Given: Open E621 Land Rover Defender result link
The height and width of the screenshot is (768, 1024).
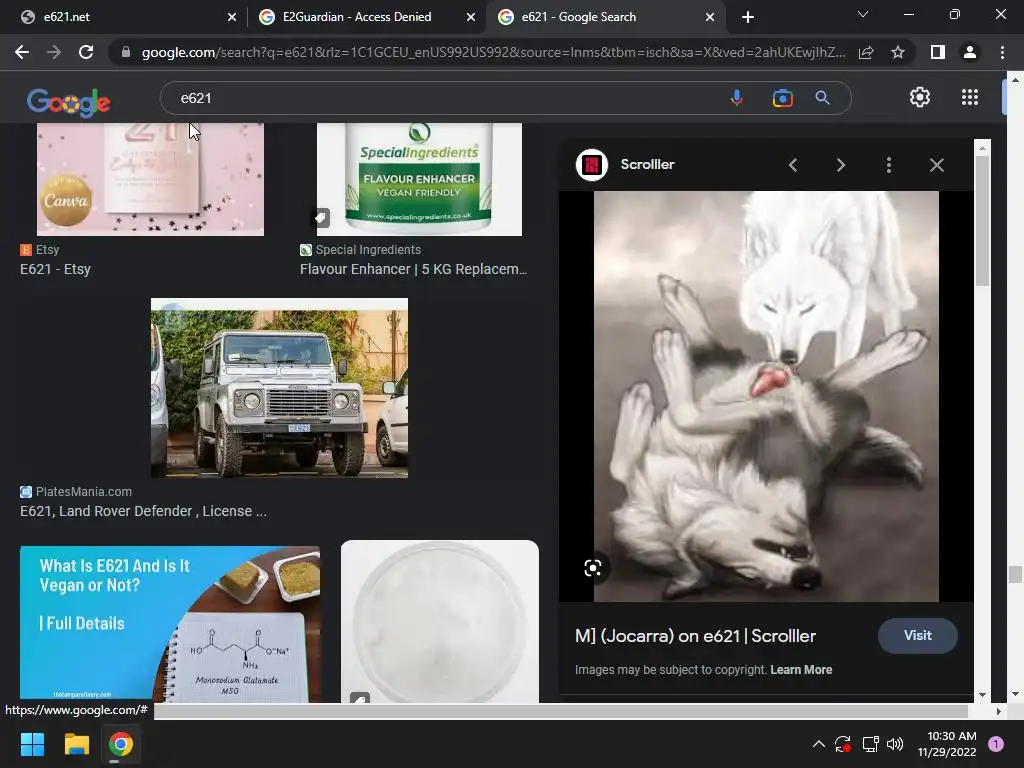Looking at the screenshot, I should tap(143, 511).
